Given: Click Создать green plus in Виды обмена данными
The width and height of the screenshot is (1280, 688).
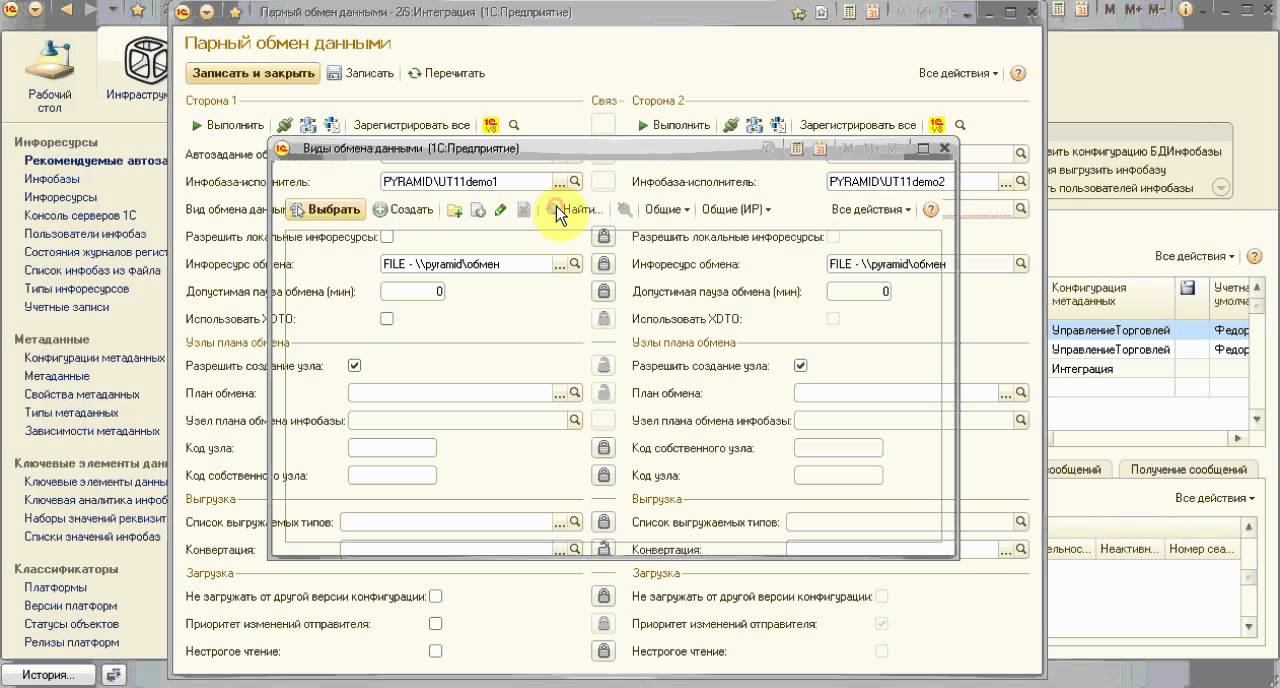Looking at the screenshot, I should (403, 209).
